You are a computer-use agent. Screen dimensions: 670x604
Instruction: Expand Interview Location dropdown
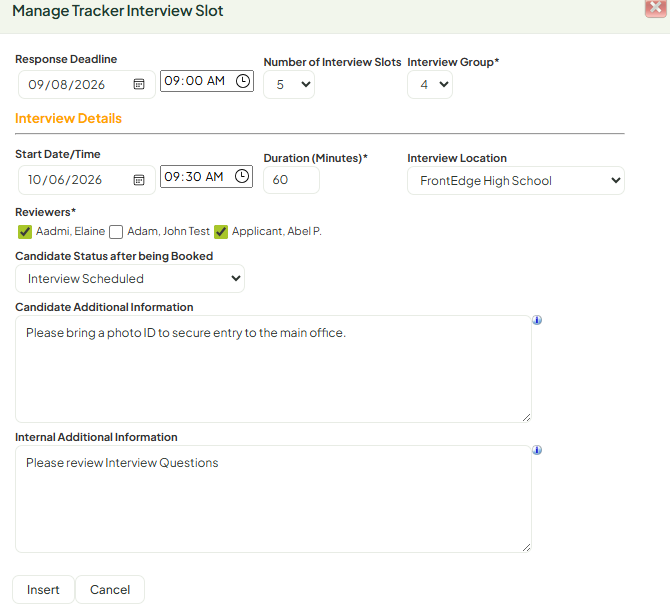(516, 181)
